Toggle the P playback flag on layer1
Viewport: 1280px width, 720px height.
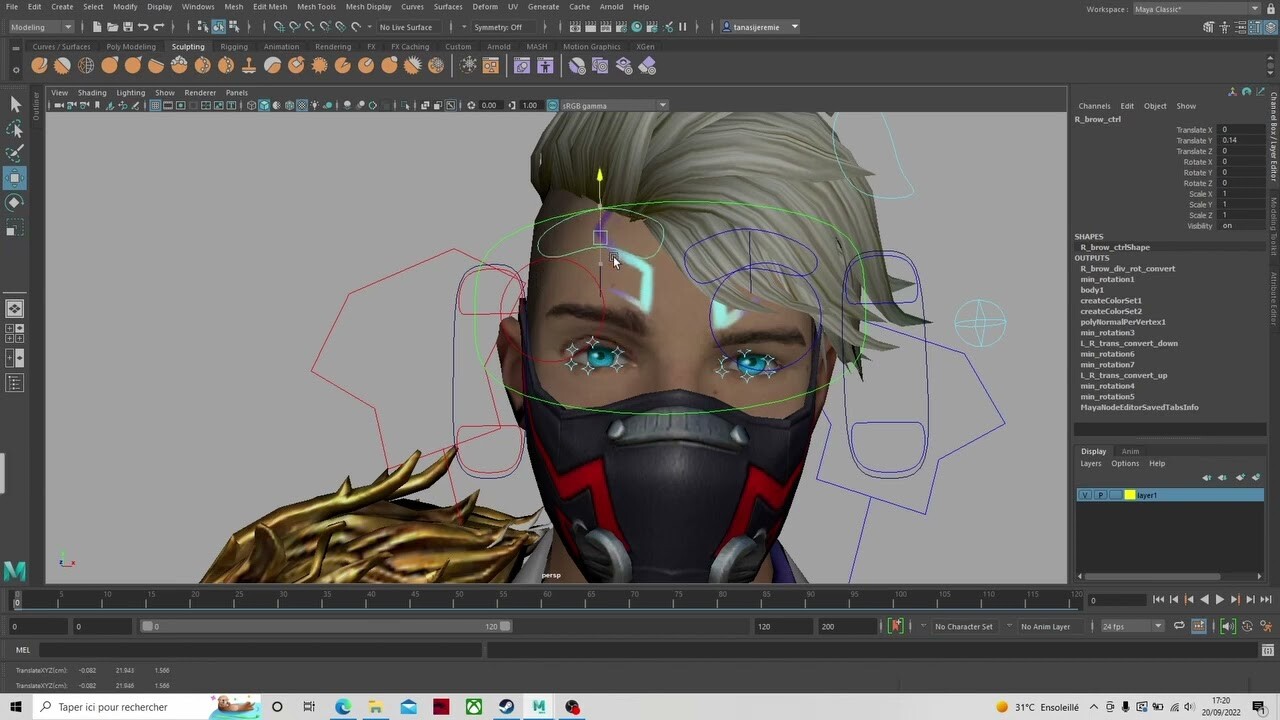click(1101, 494)
